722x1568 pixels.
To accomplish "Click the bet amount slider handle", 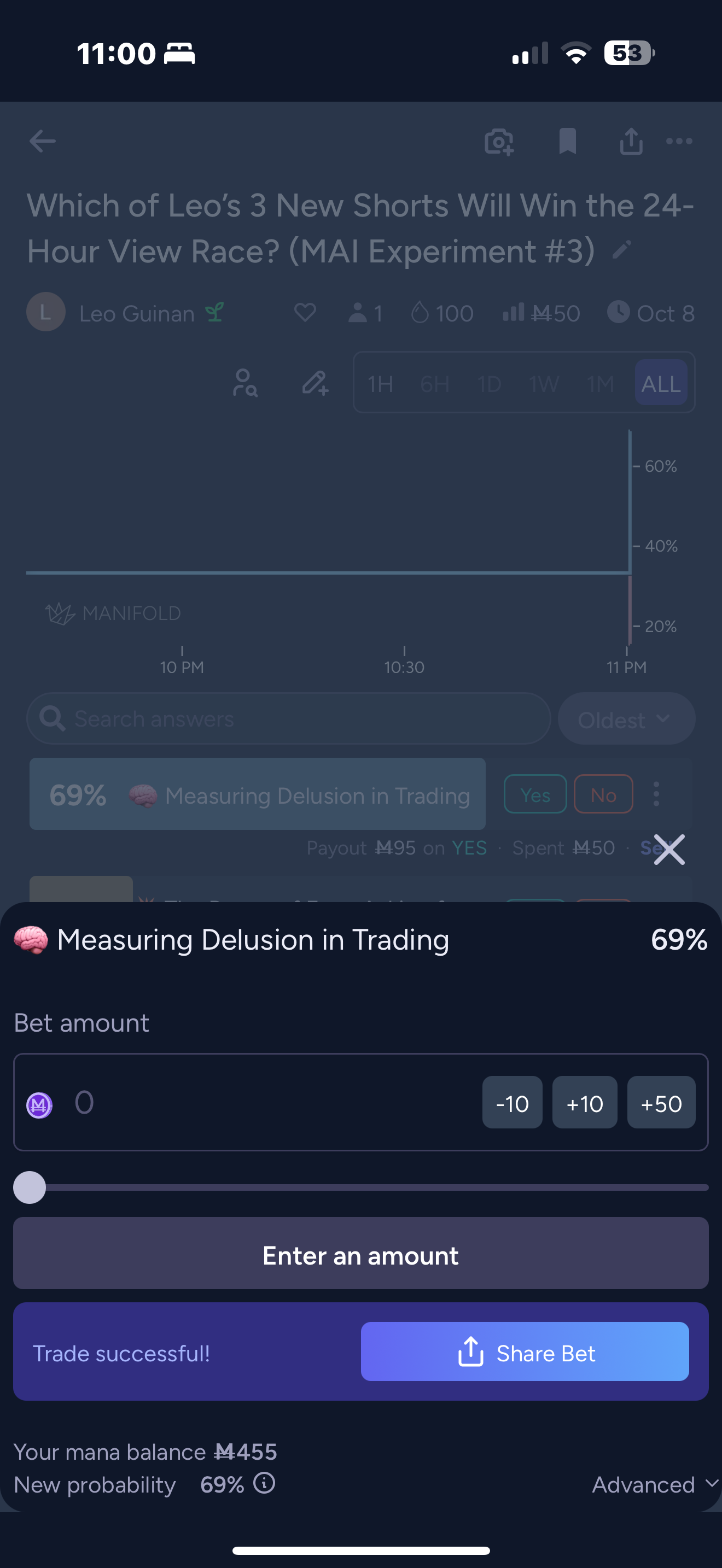I will pyautogui.click(x=29, y=1187).
